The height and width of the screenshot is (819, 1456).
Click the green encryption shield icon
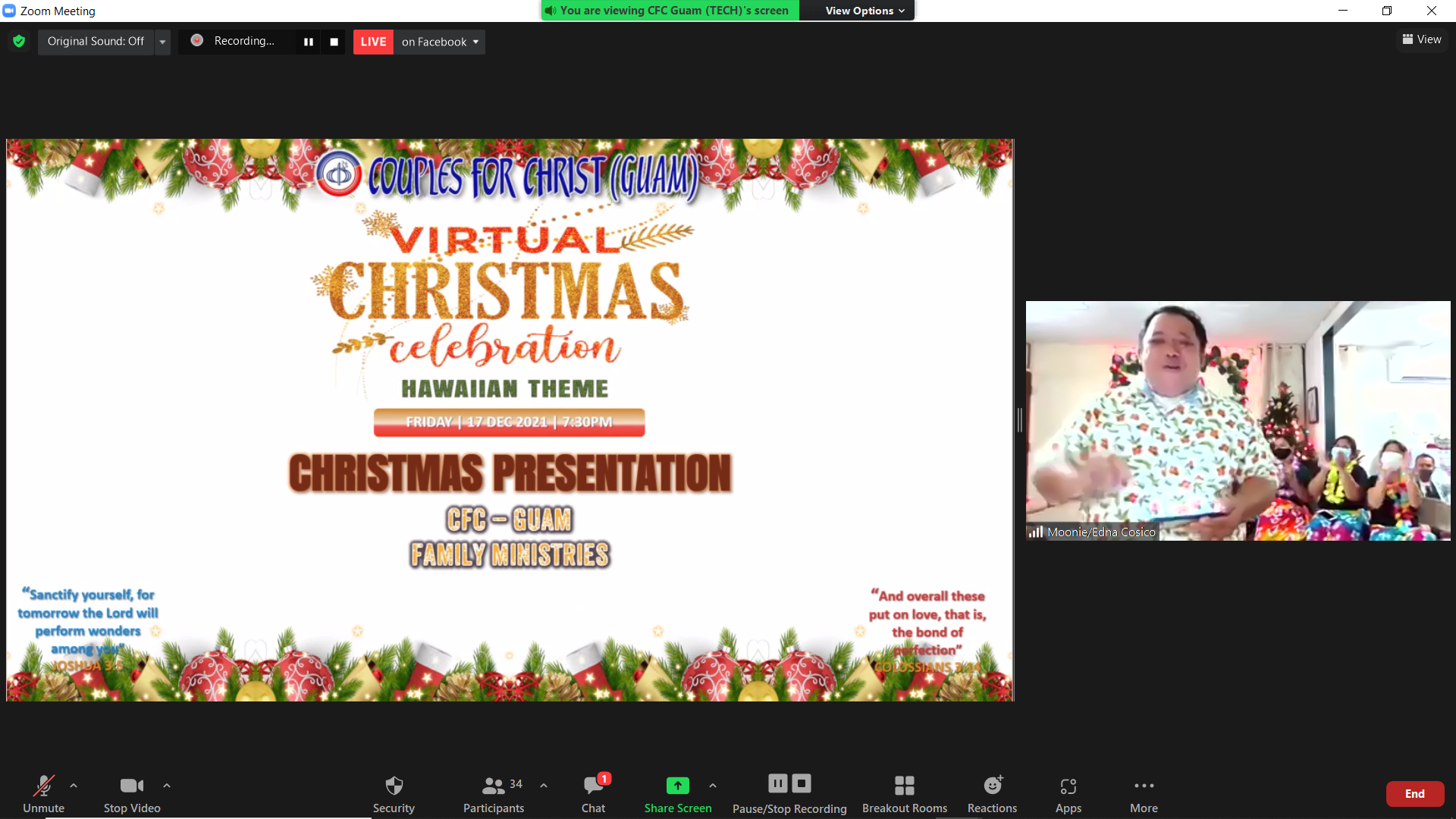click(x=19, y=41)
